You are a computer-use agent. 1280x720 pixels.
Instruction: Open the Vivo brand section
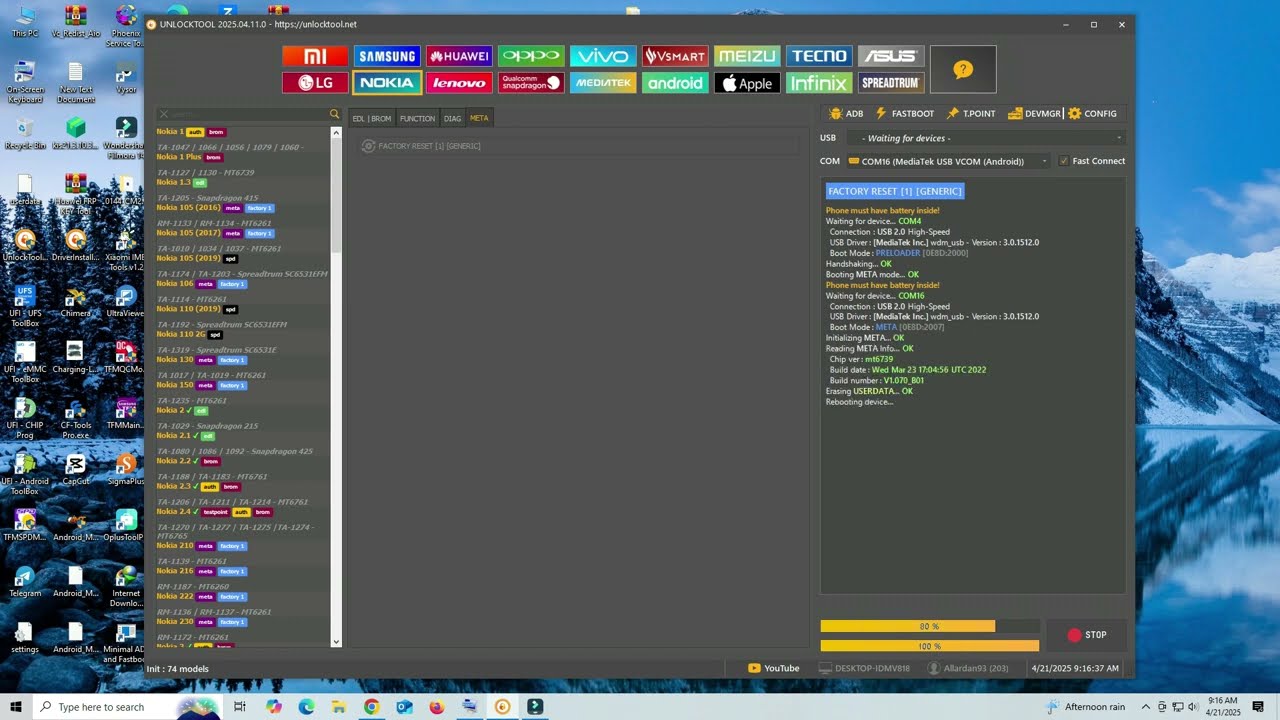tap(603, 56)
